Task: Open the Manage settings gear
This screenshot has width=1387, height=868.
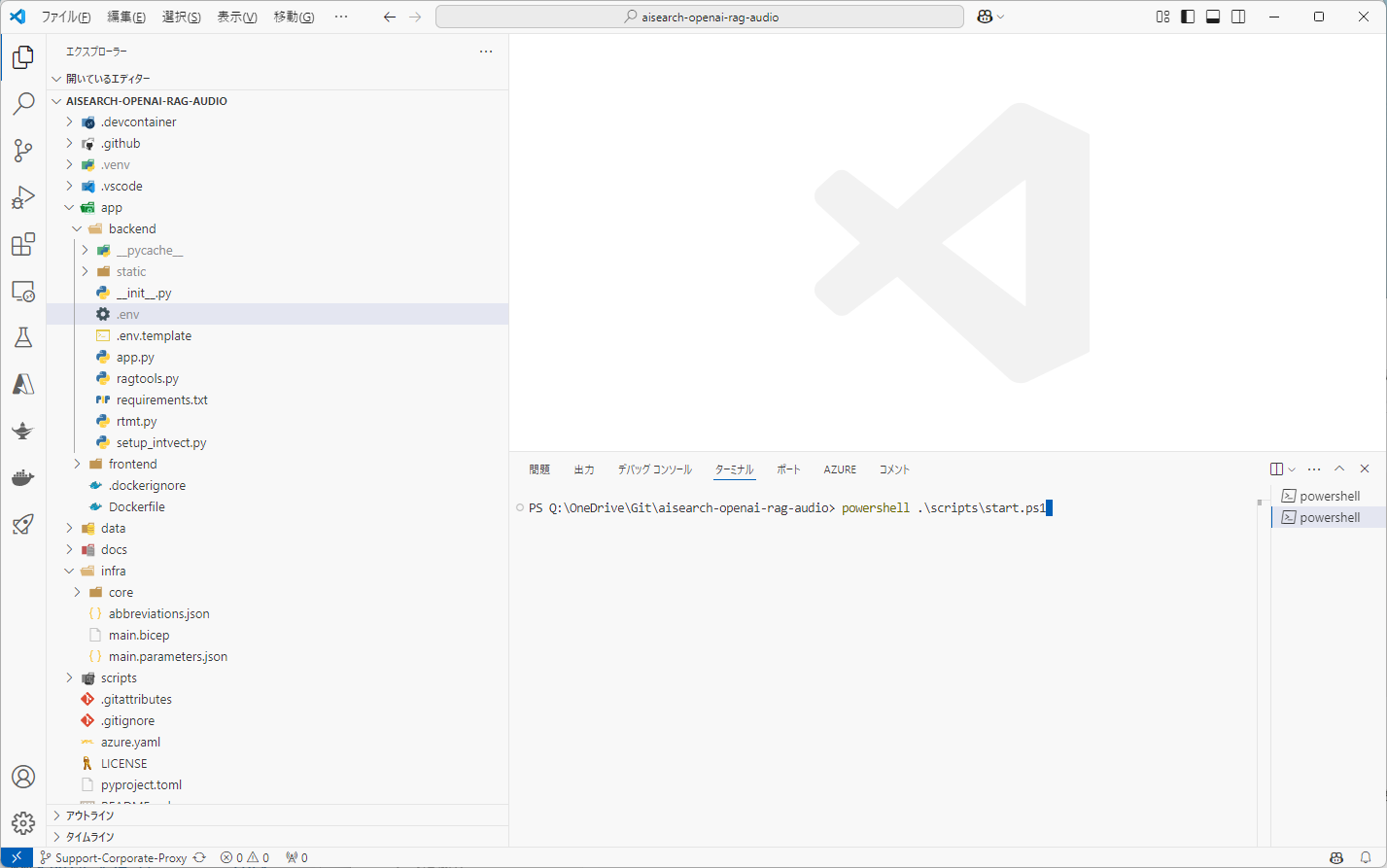Action: click(x=23, y=822)
